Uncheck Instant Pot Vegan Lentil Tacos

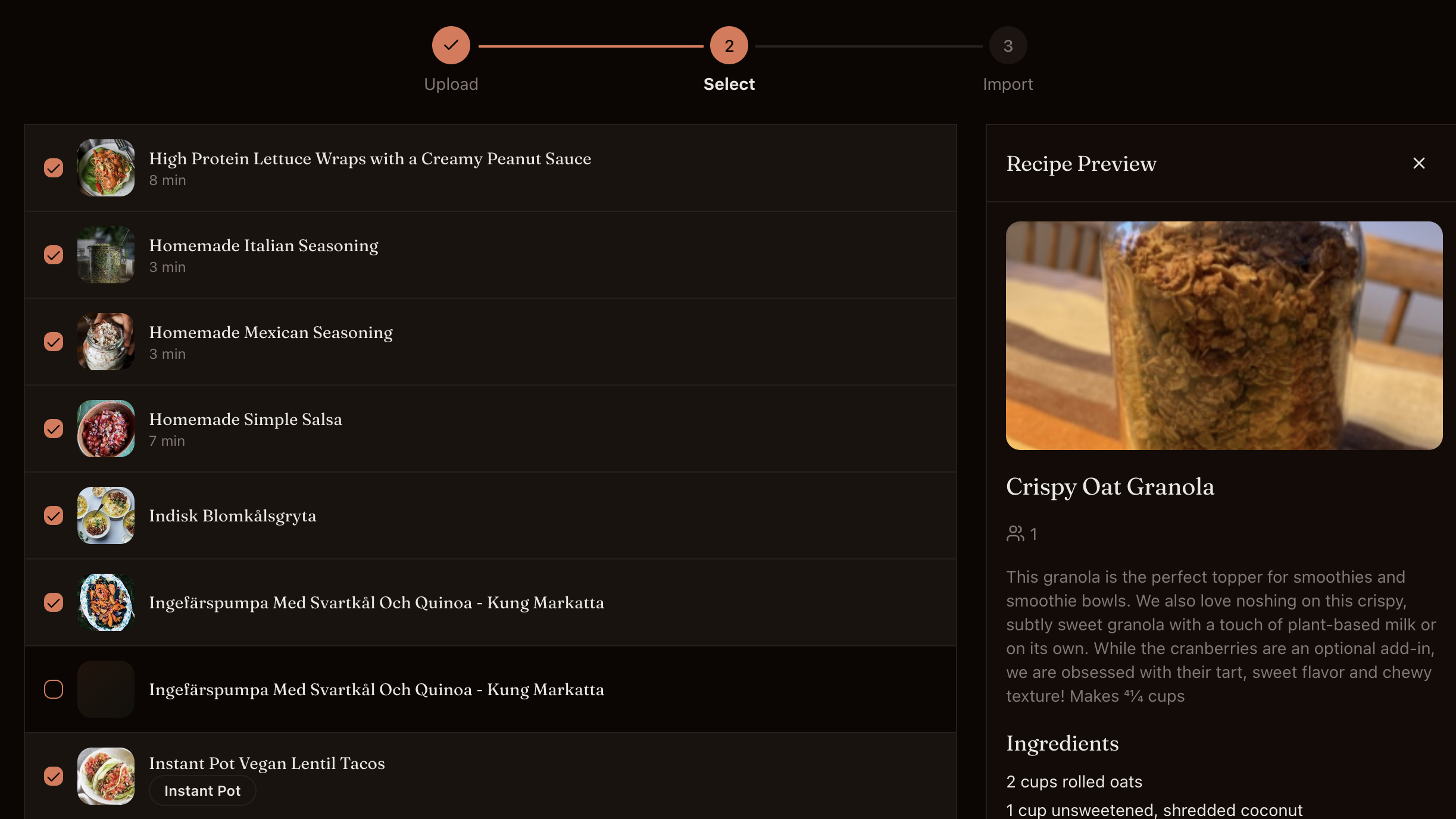pos(54,776)
